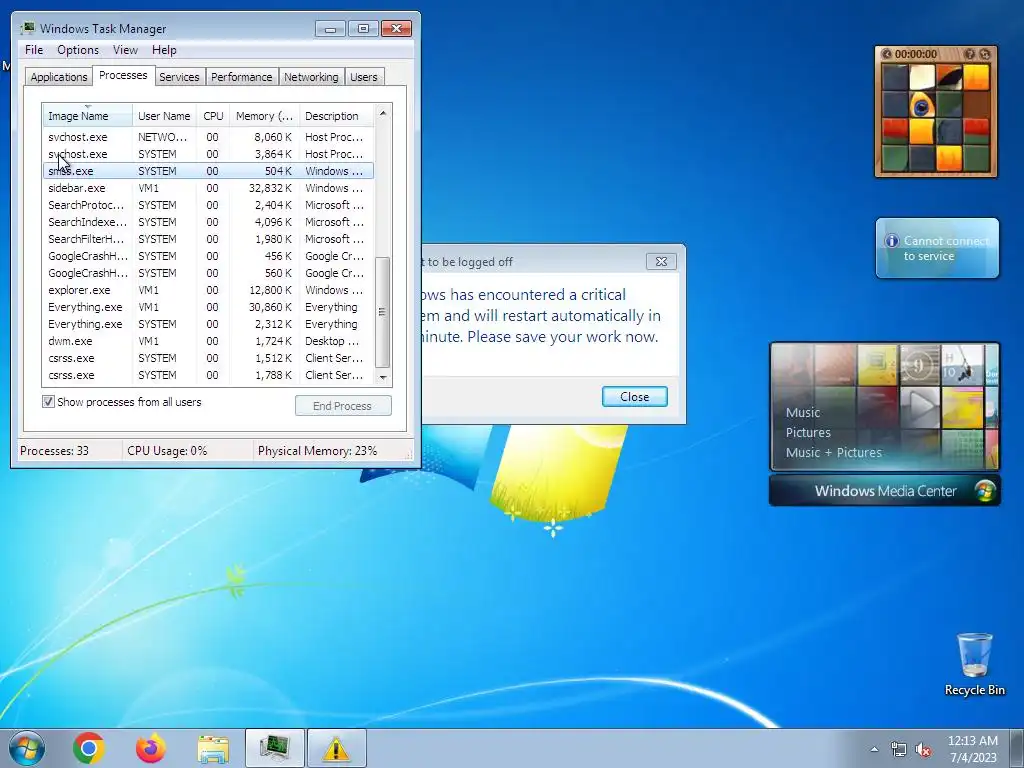Select Everything.exe run by VM1
The image size is (1024, 768).
208,307
